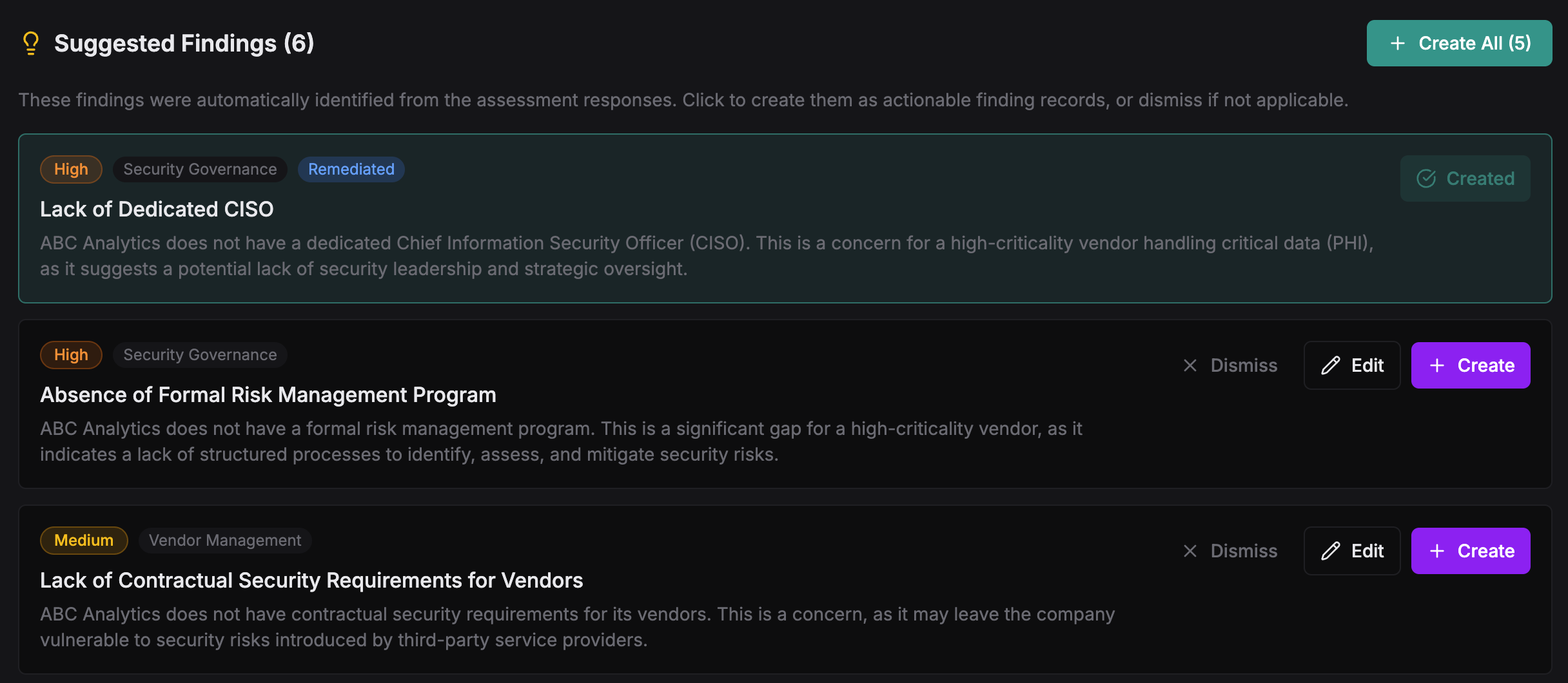Click pencil icon for Contractual Security Requirements finding

[x=1331, y=551]
